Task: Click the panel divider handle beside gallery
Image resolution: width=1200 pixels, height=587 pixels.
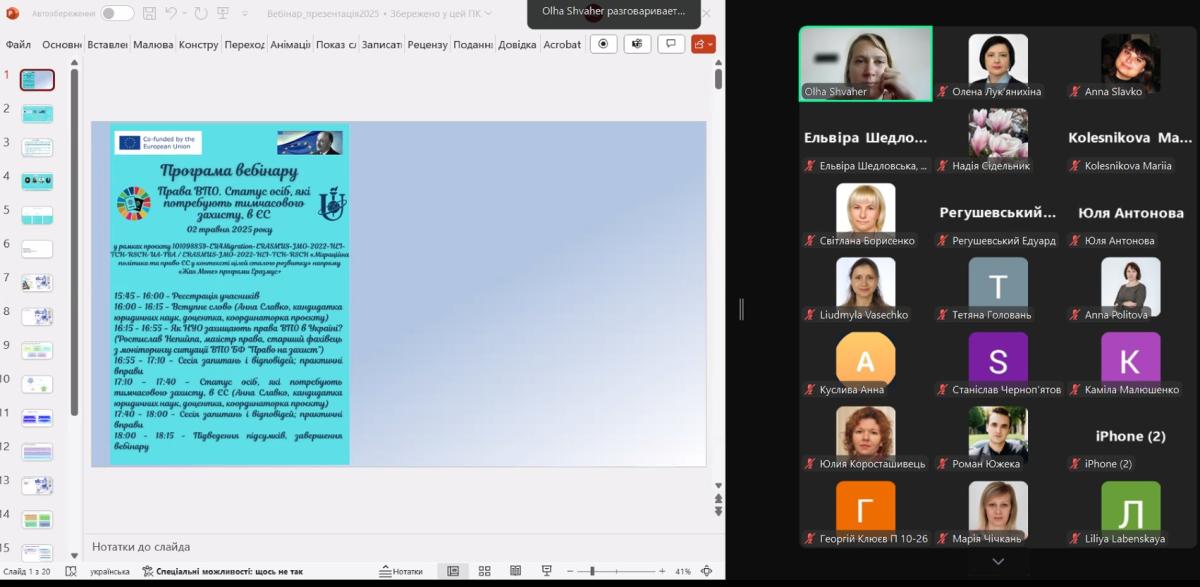Action: [x=741, y=309]
